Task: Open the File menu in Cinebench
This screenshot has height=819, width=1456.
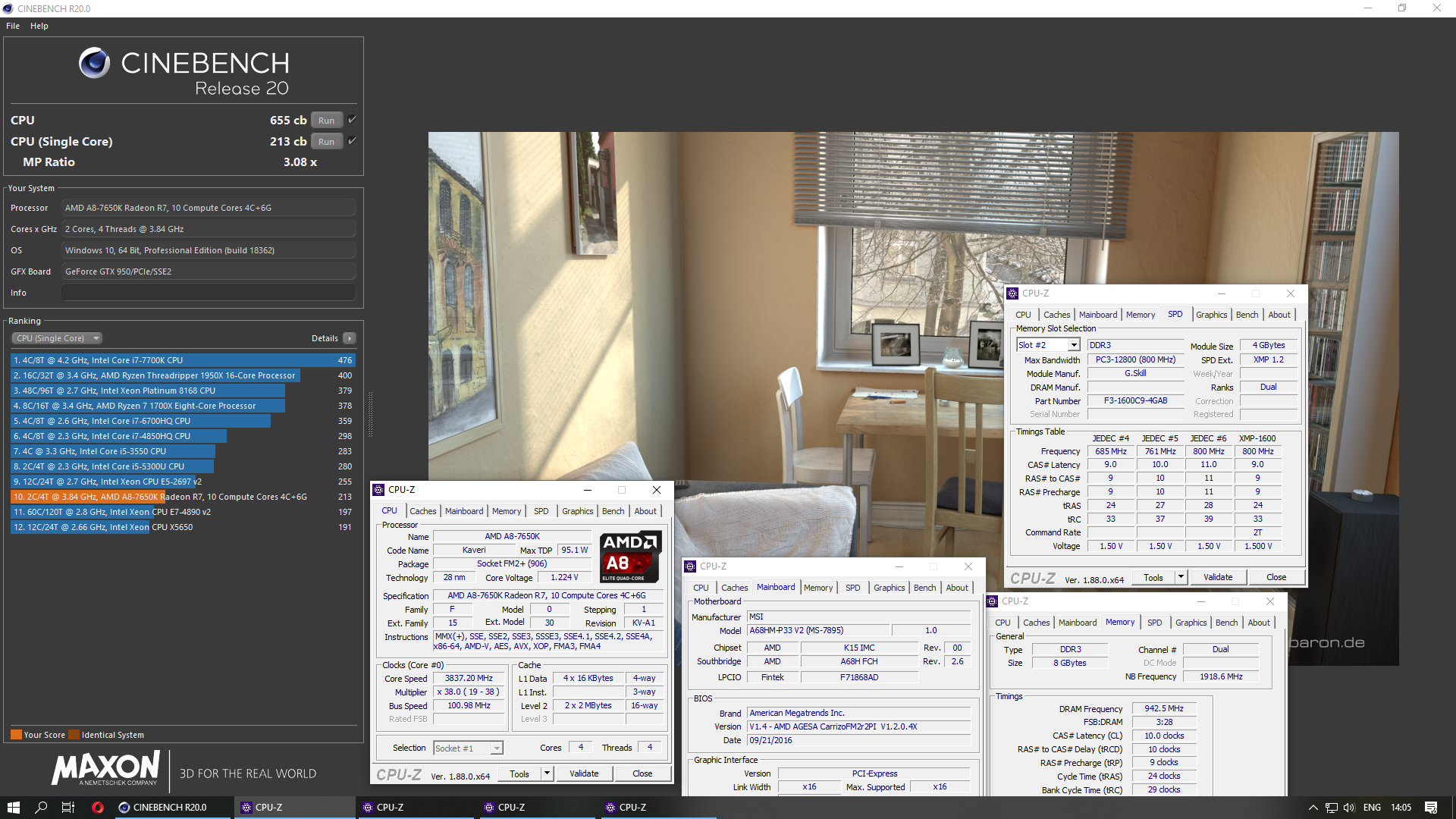Action: 13,26
